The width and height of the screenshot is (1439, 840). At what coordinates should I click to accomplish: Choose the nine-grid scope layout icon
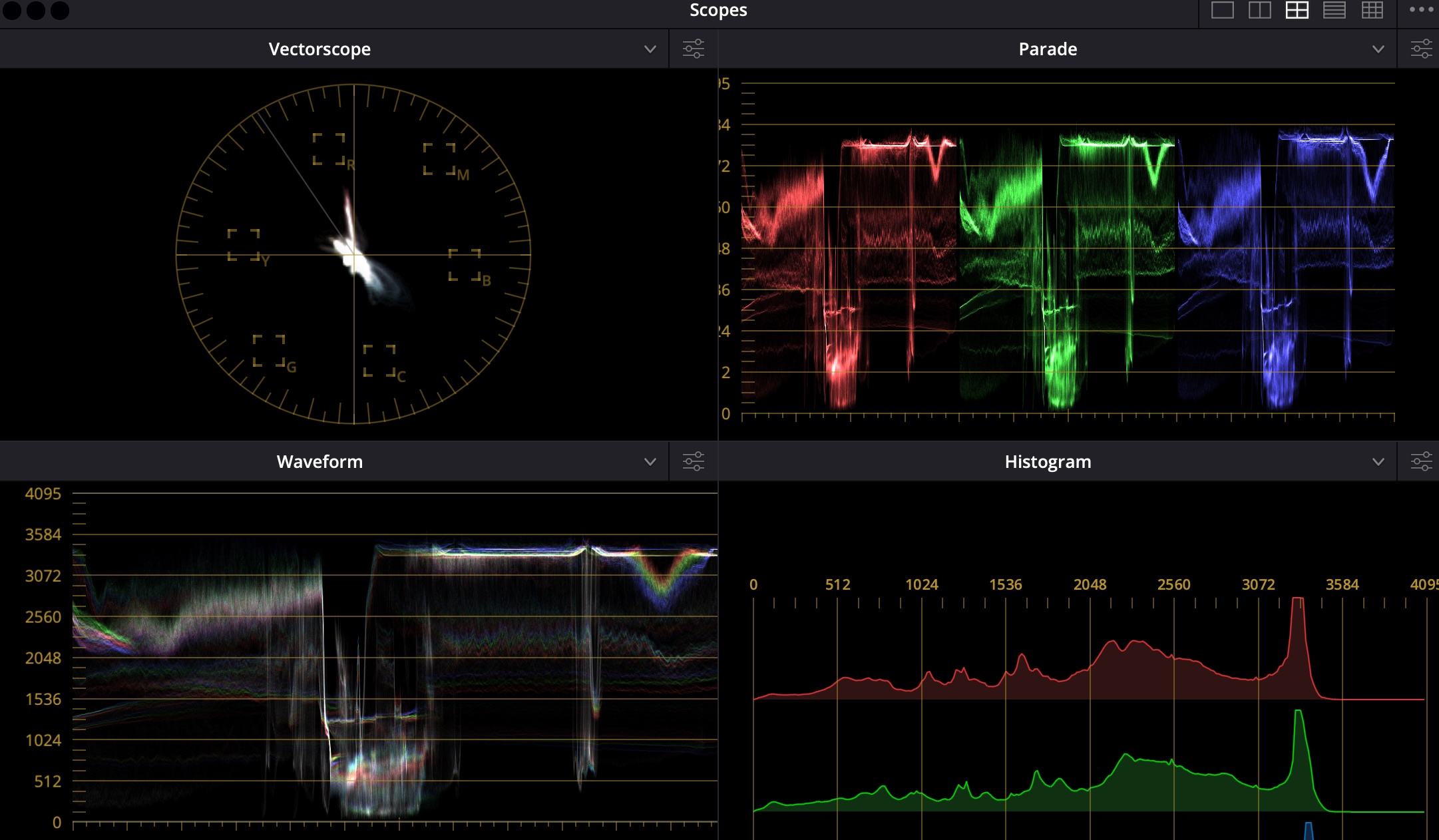[x=1372, y=10]
